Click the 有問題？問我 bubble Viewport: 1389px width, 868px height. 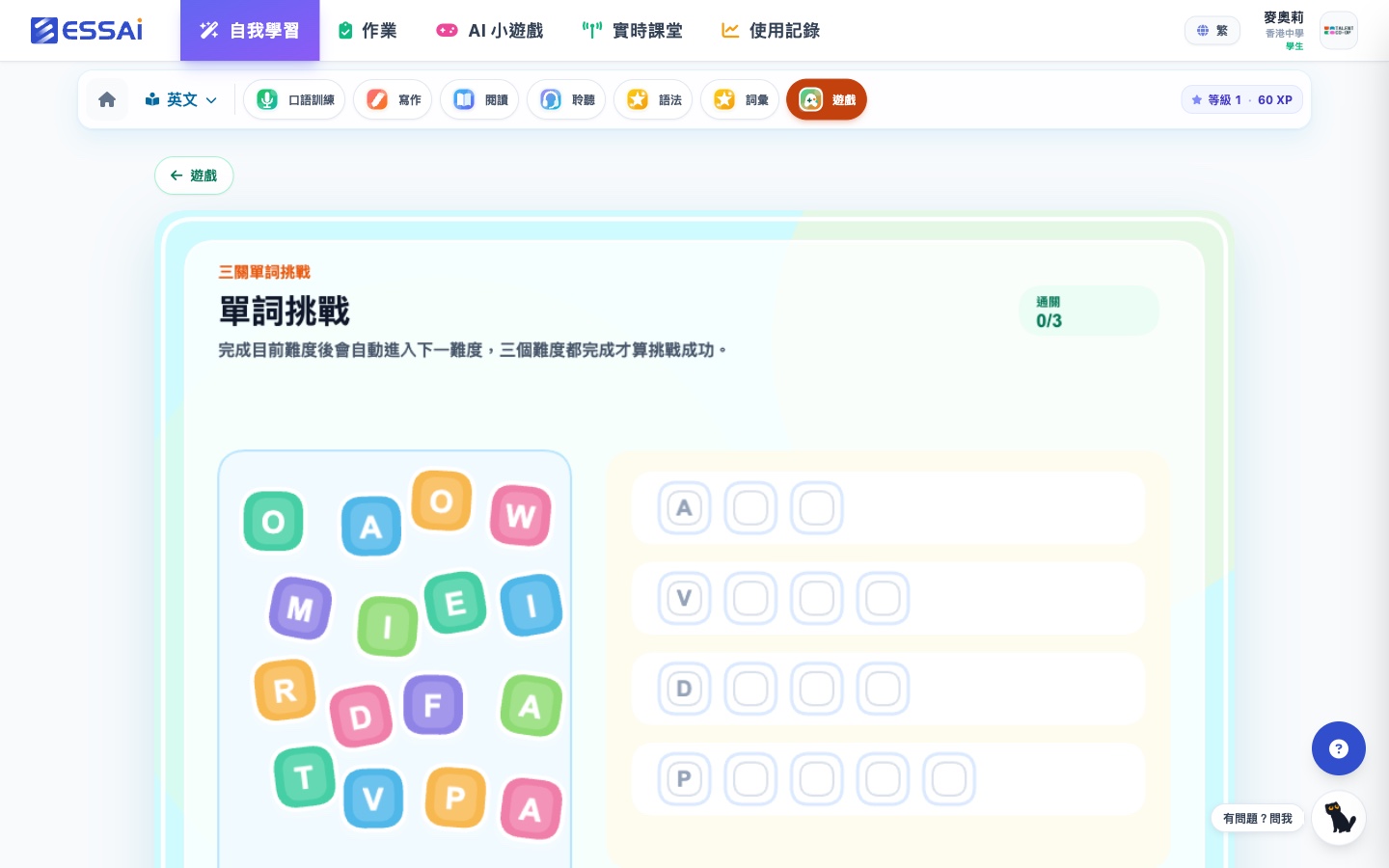click(1258, 818)
